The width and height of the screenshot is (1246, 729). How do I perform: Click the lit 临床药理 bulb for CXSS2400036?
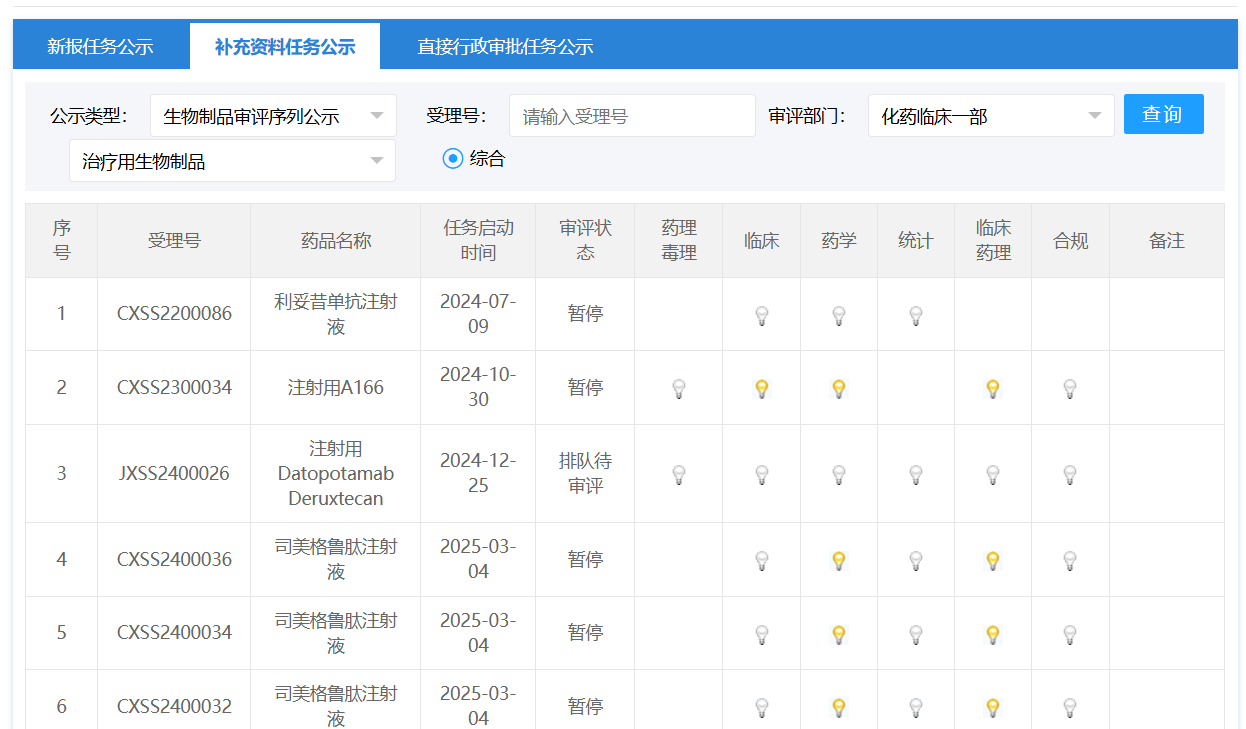tap(993, 561)
